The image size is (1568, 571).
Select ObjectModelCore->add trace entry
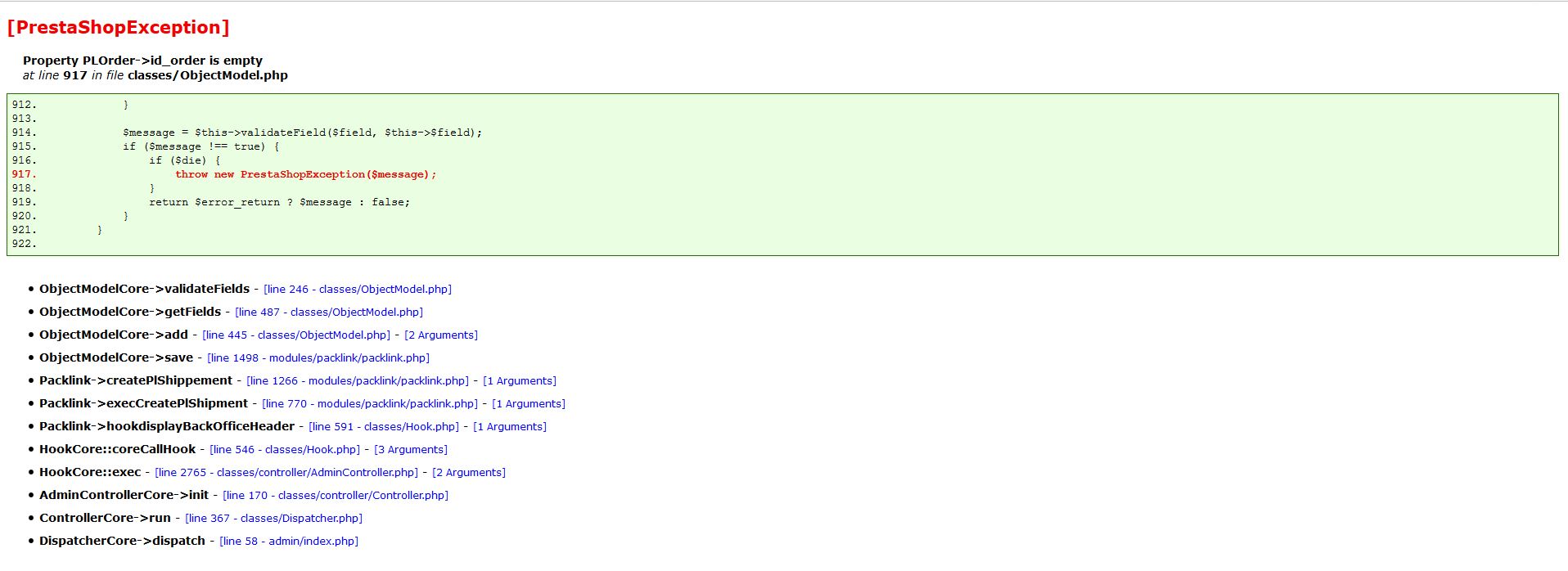point(114,335)
